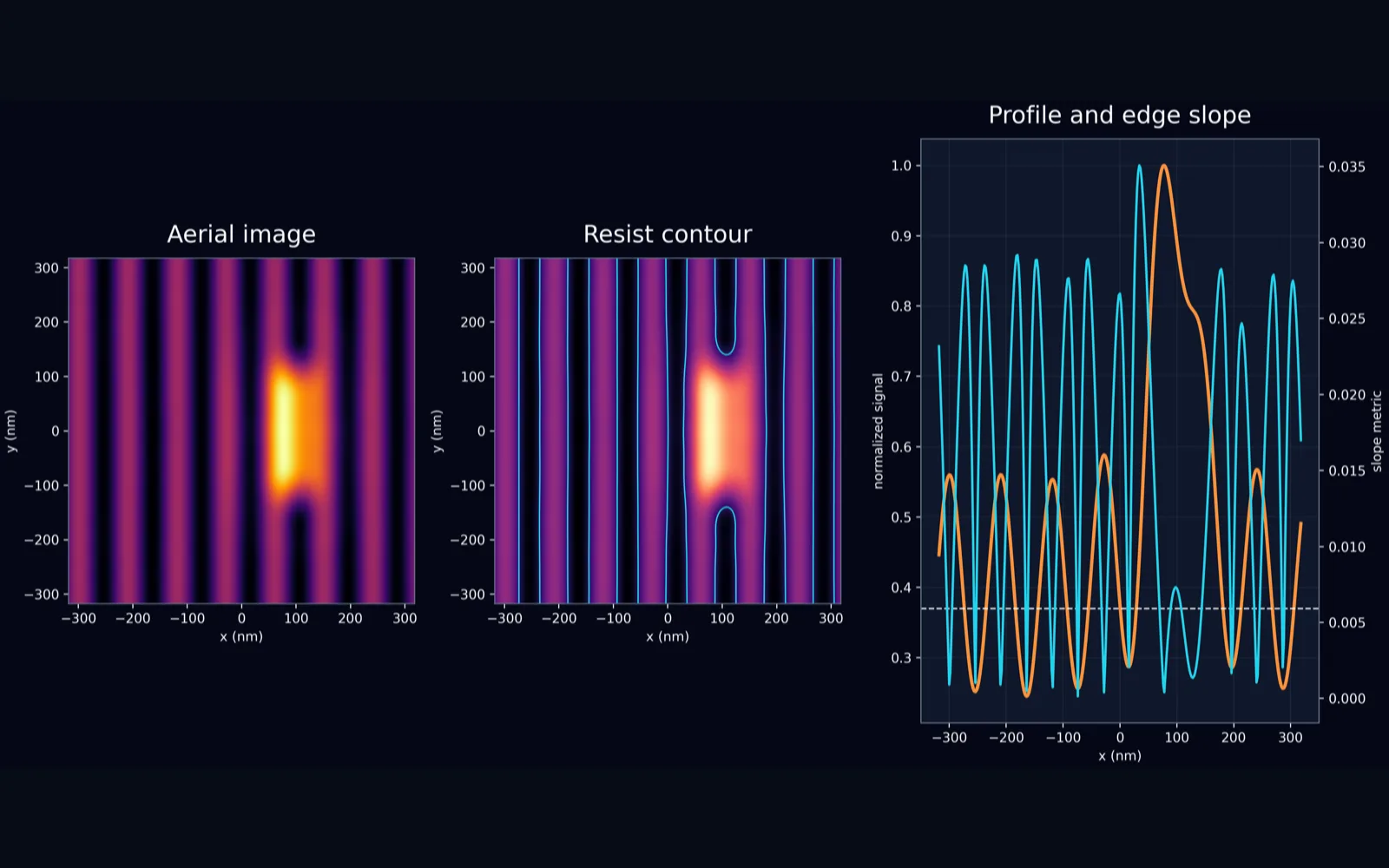Screen dimensions: 1389x868
Task: Click the 'normalized signal' axis label
Action: (878, 431)
